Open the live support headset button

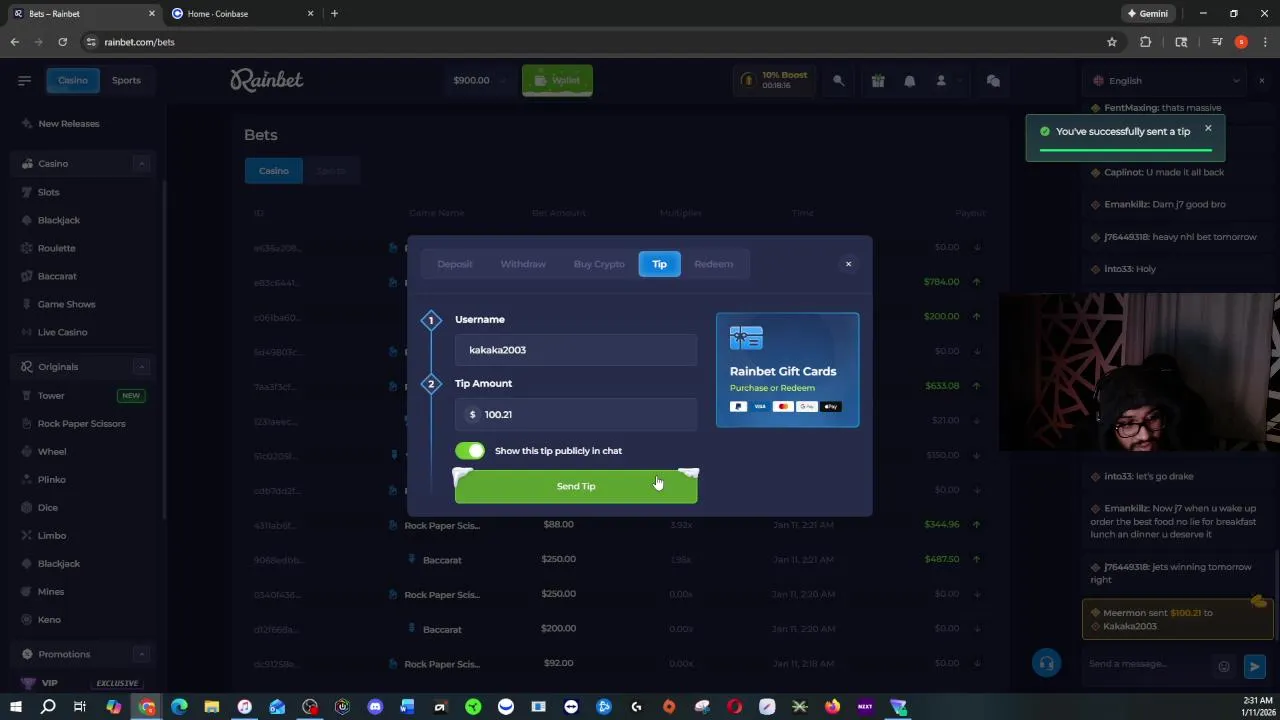pos(1046,663)
